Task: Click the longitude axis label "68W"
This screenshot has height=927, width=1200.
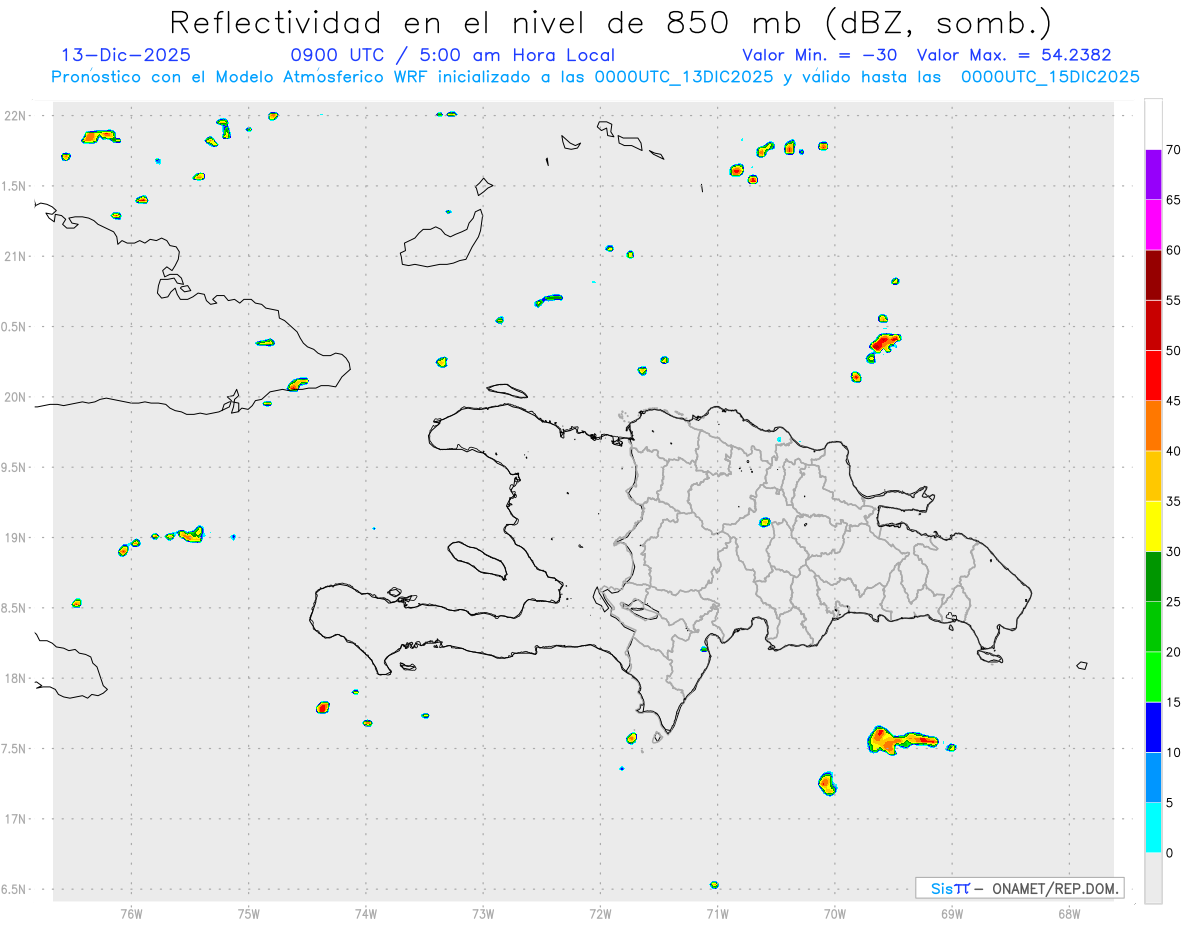Action: pyautogui.click(x=1069, y=913)
